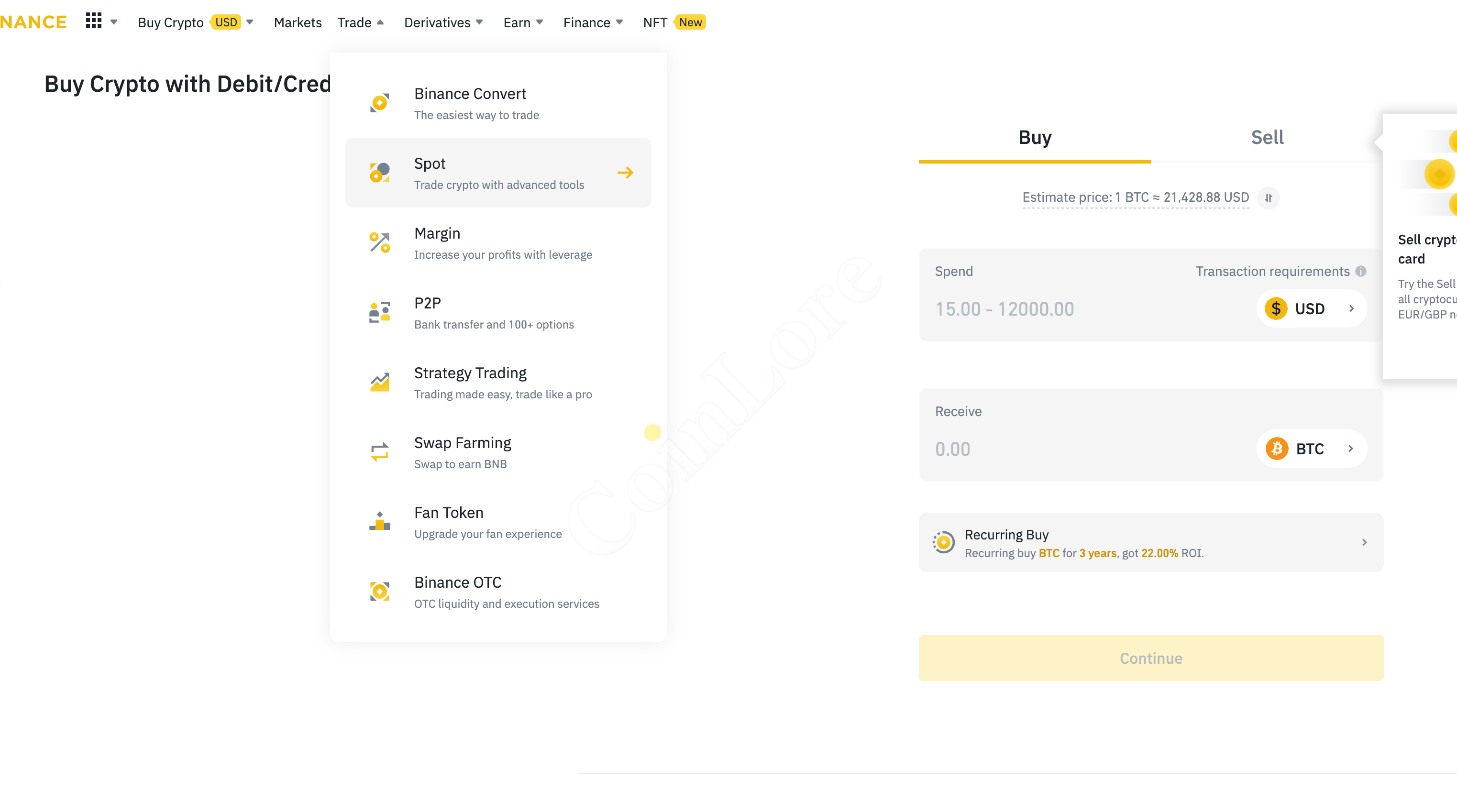Click the USD dollar coin icon

[x=1276, y=309]
